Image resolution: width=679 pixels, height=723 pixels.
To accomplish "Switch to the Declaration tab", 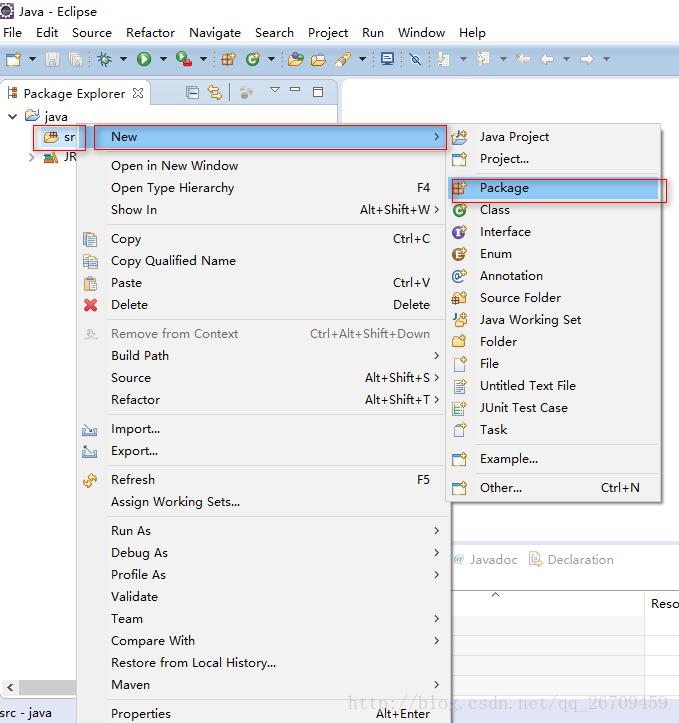I will (572, 560).
